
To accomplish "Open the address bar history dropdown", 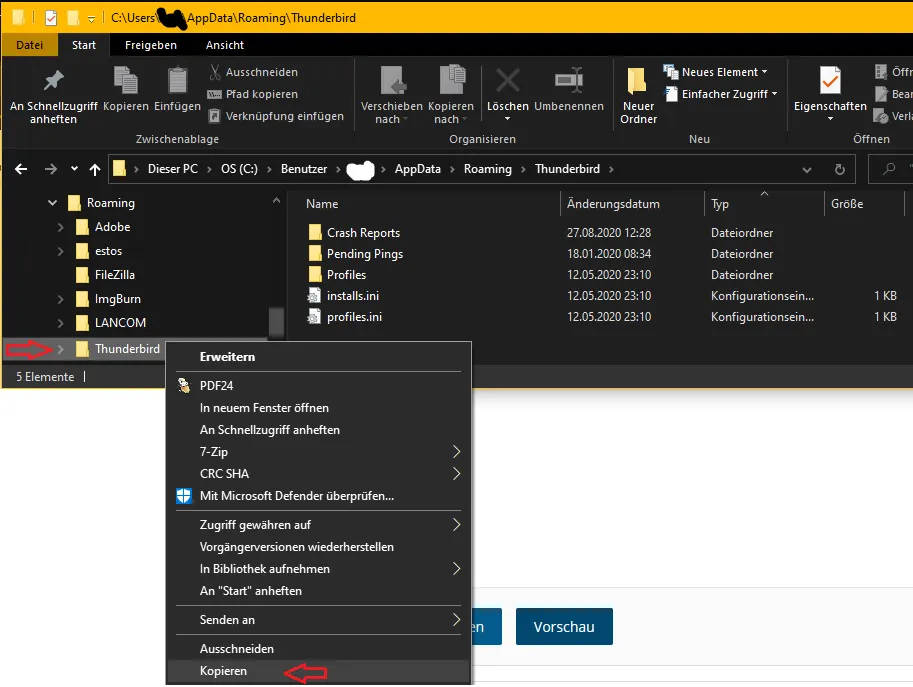I will 806,169.
